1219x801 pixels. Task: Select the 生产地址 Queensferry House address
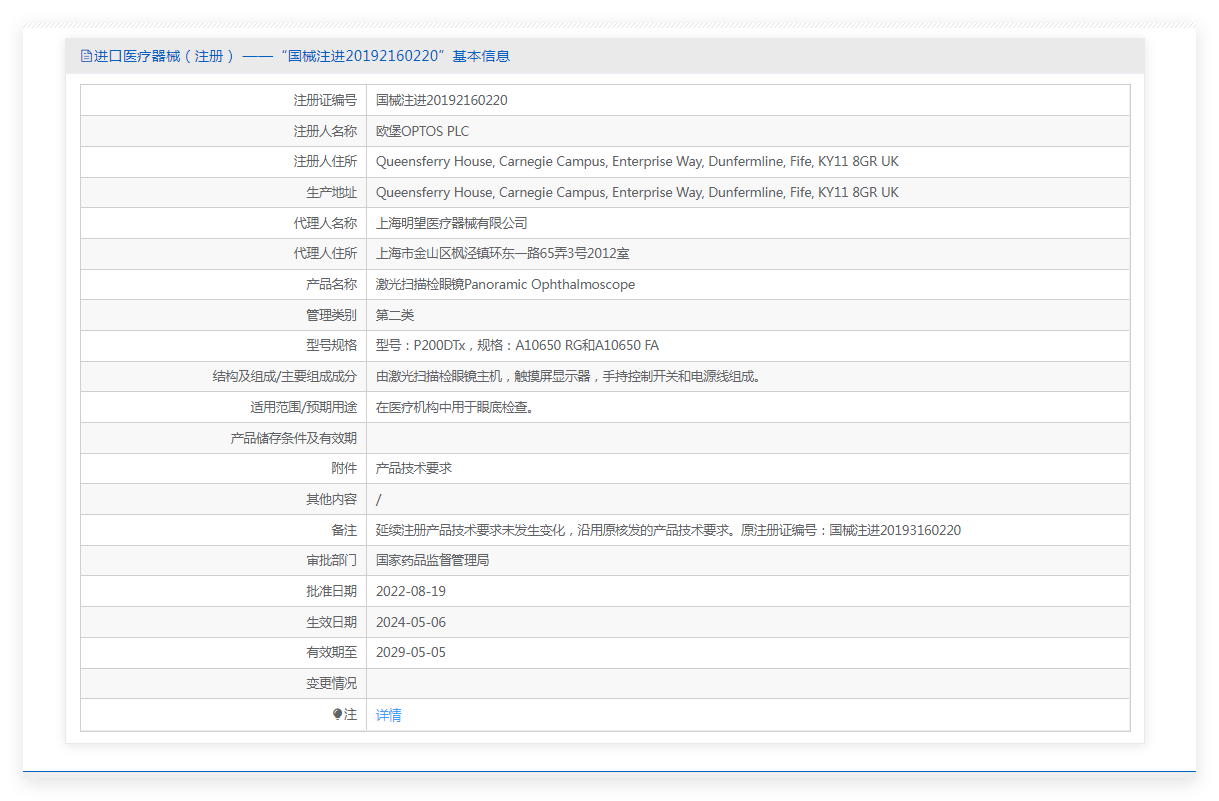coord(637,192)
